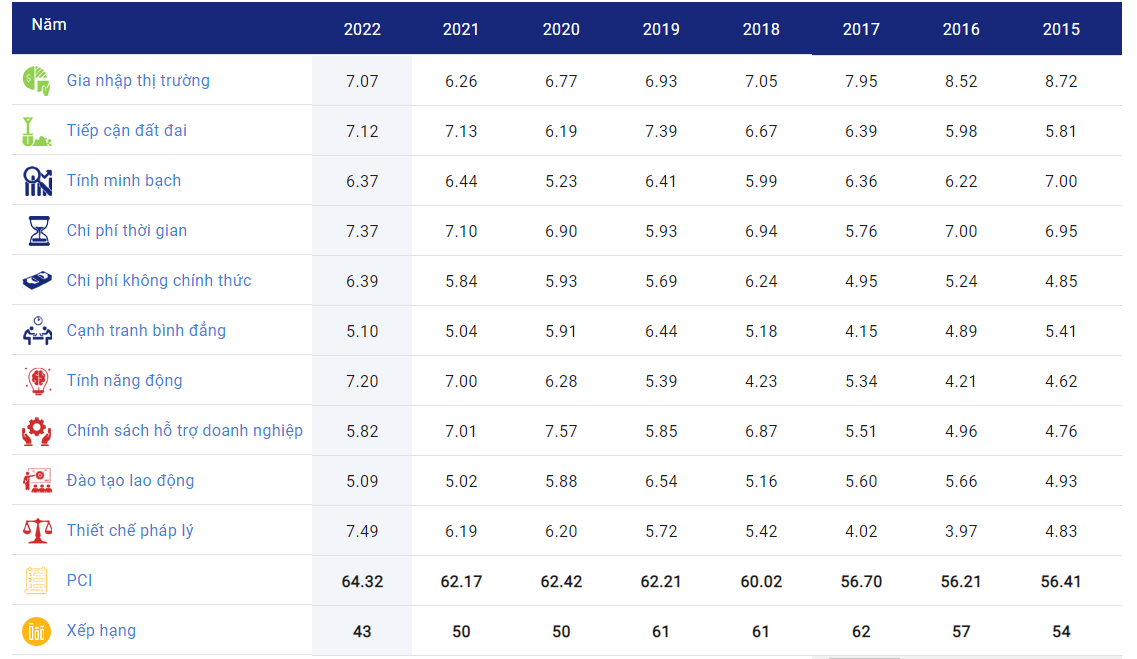The width and height of the screenshot is (1137, 659).
Task: Click the Cạnh tranh bình đẳng icon
Action: 37,331
